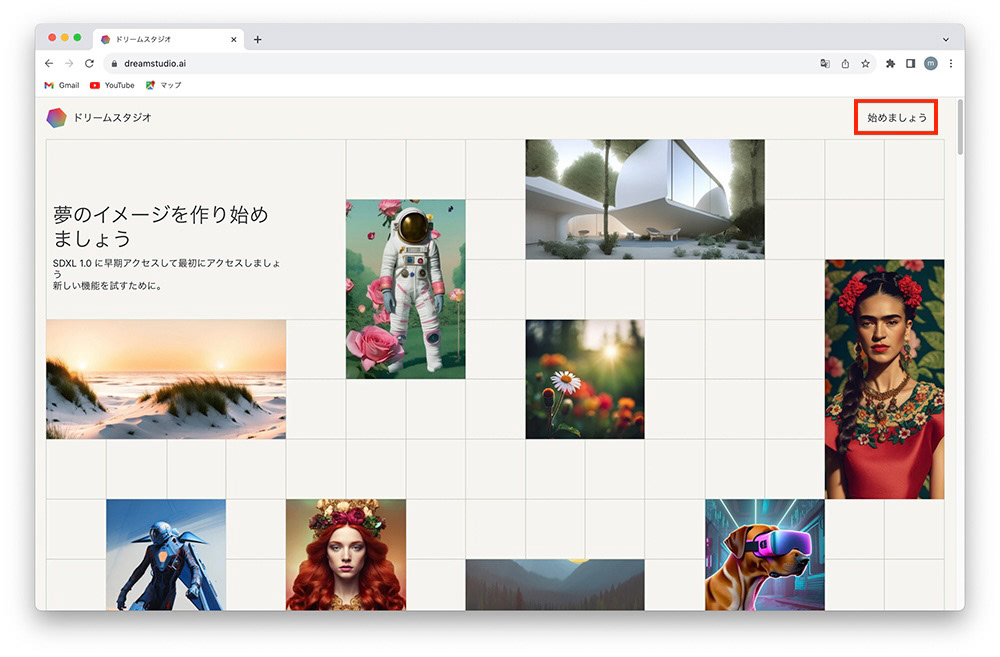Bookmark this page with the star icon
1000x657 pixels.
865,63
